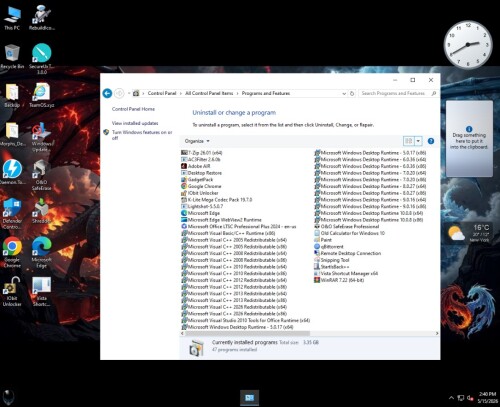Click All Control Panel Items breadcrumb
The image size is (500, 407).
pos(209,93)
